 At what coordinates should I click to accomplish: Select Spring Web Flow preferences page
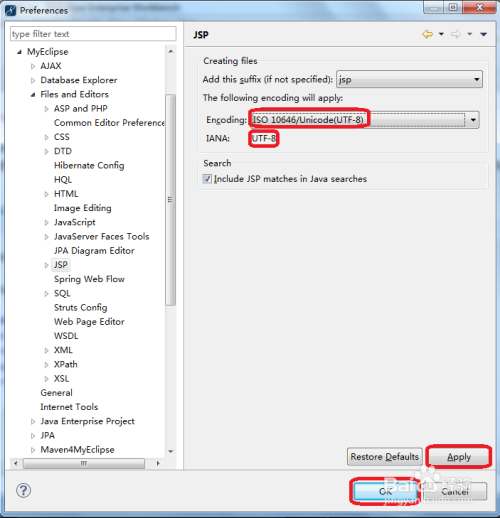pyautogui.click(x=89, y=279)
